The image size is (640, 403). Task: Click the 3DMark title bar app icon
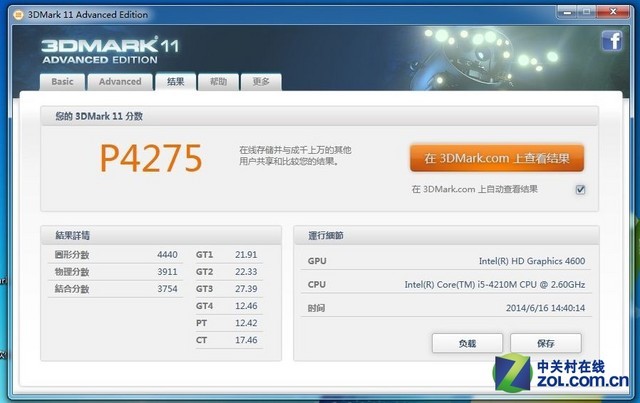pos(18,16)
